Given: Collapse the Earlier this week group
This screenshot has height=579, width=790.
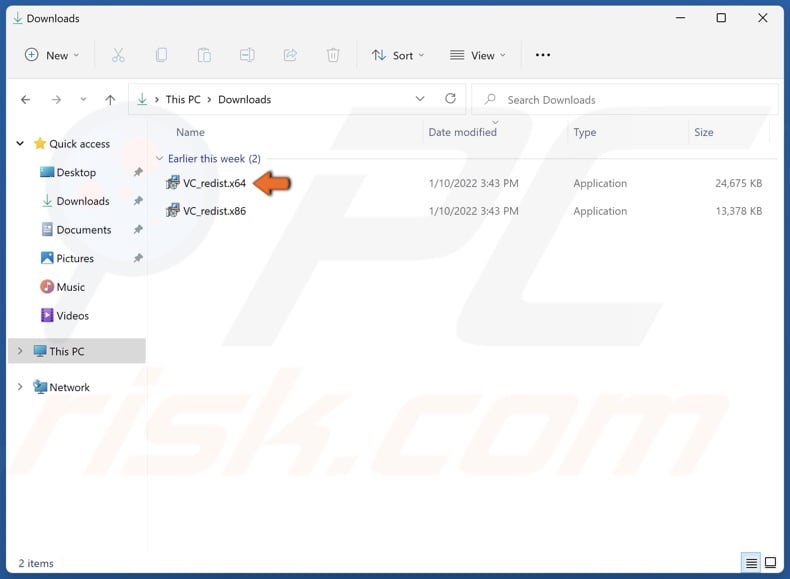Looking at the screenshot, I should [159, 158].
